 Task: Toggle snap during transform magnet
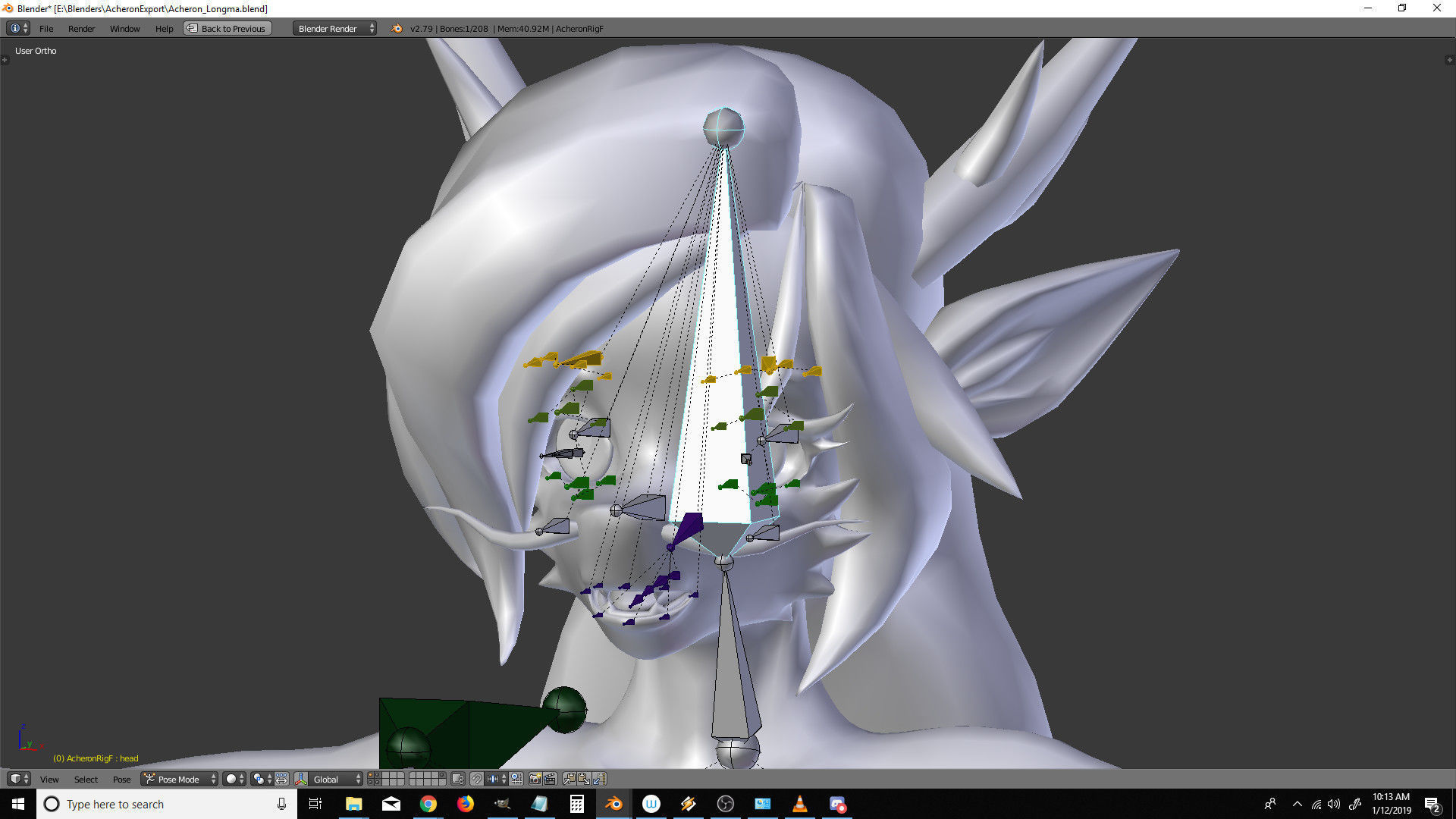tap(477, 779)
